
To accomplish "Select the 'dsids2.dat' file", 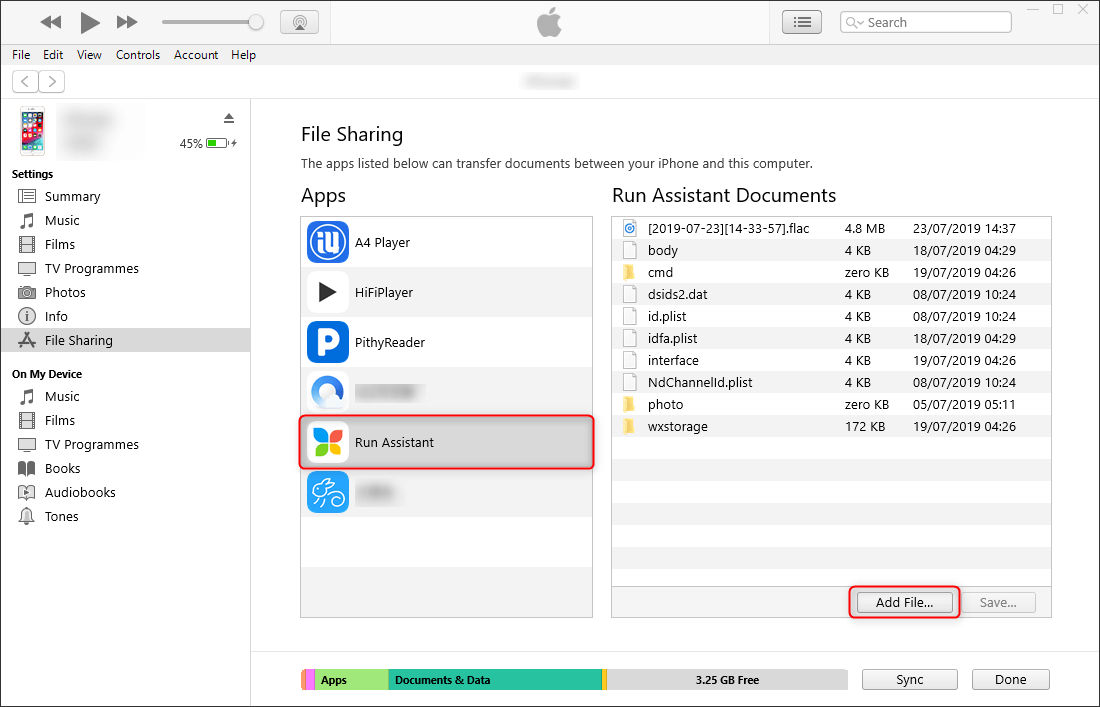I will pyautogui.click(x=831, y=295).
